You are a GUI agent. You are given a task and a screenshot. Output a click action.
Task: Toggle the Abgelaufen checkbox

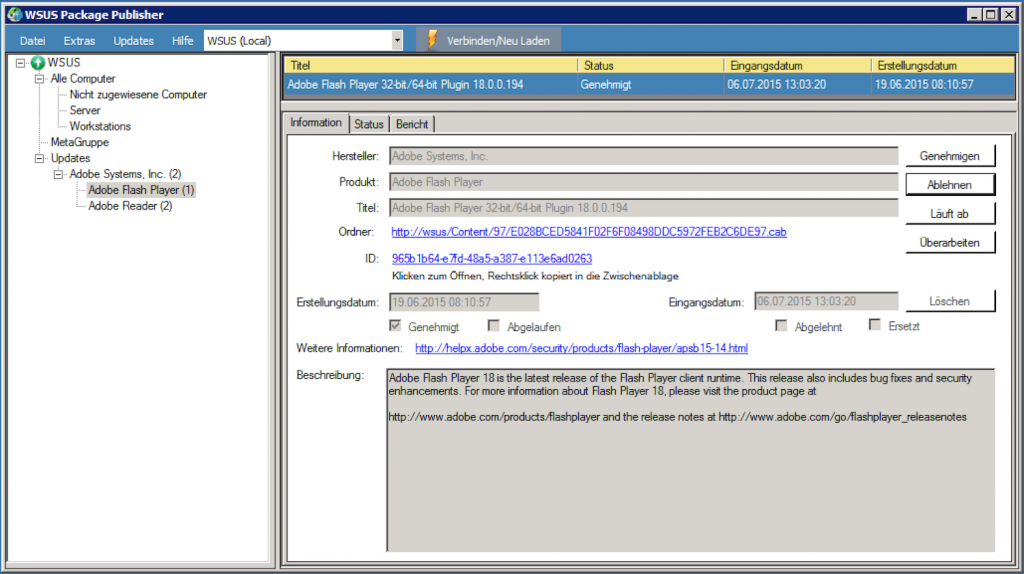point(494,325)
